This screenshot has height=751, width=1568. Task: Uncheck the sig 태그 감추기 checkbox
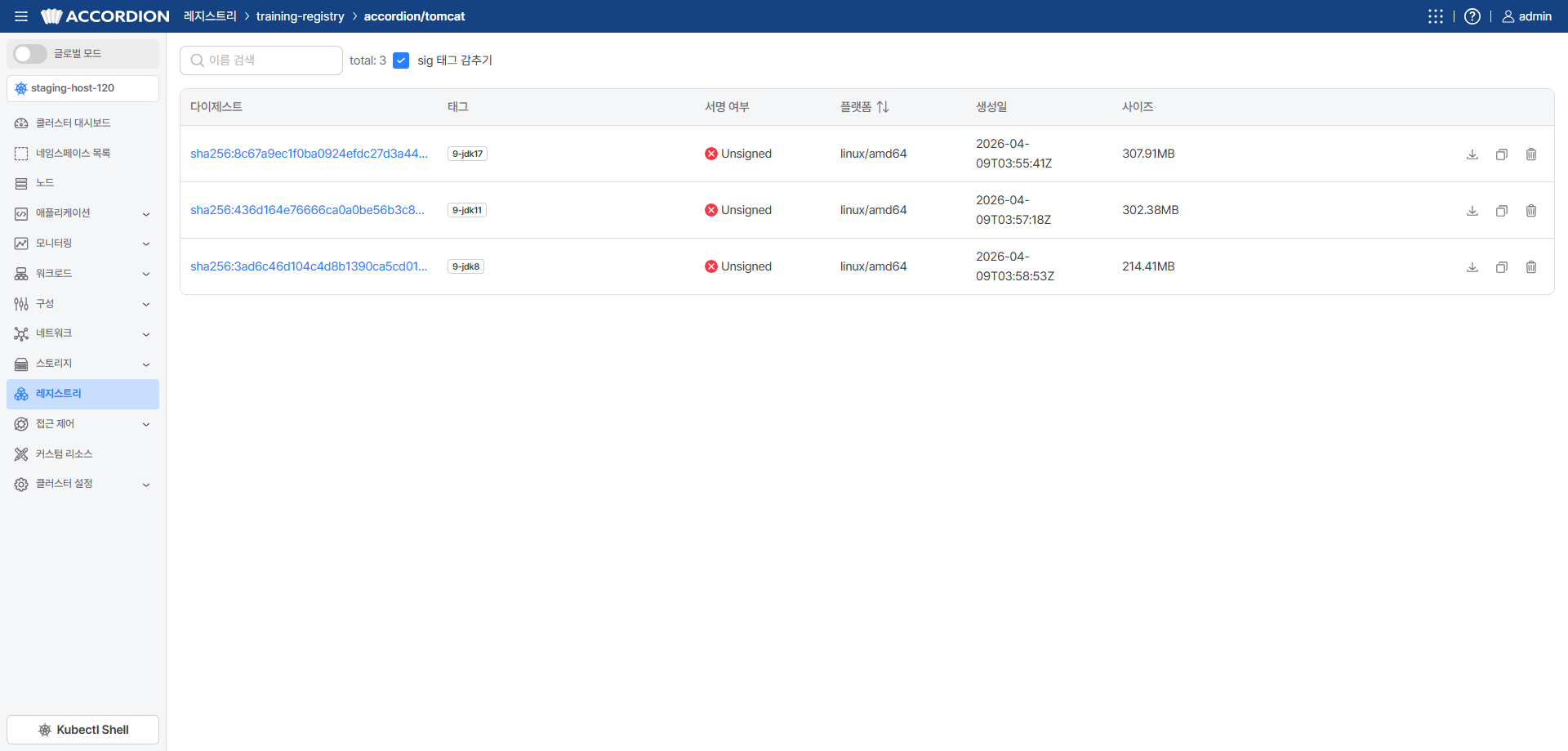click(401, 60)
